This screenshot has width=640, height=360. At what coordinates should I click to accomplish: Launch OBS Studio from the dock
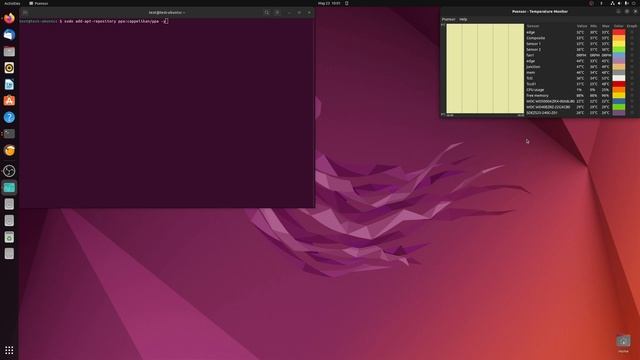9,171
